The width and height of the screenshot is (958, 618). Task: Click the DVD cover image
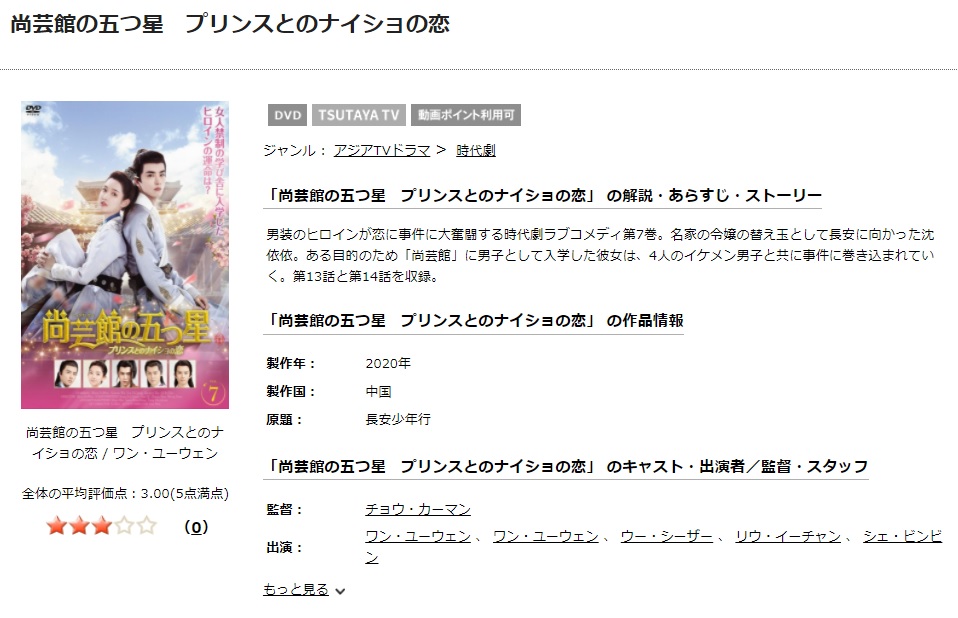tap(125, 255)
